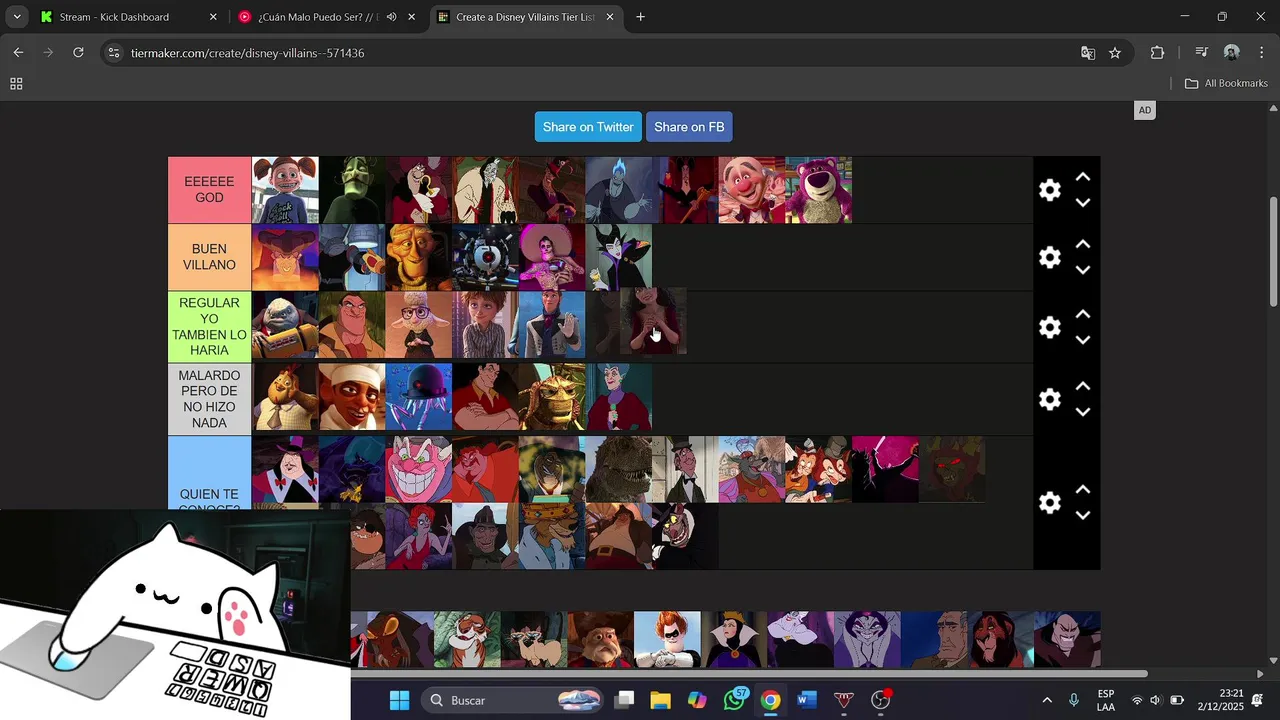Image resolution: width=1280 pixels, height=720 pixels.
Task: Open a new browser tab
Action: (x=640, y=17)
